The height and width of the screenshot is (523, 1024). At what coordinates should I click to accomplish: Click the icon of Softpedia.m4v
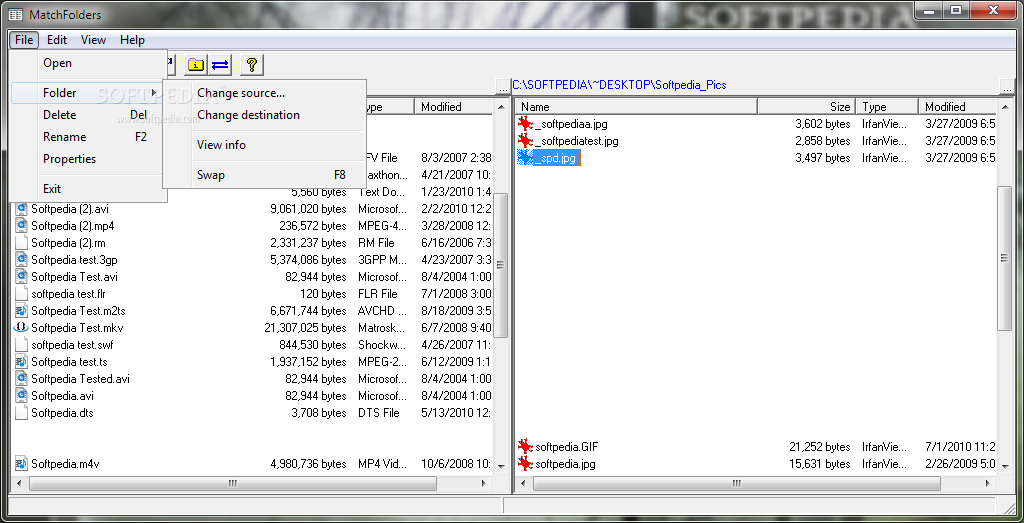click(21, 464)
